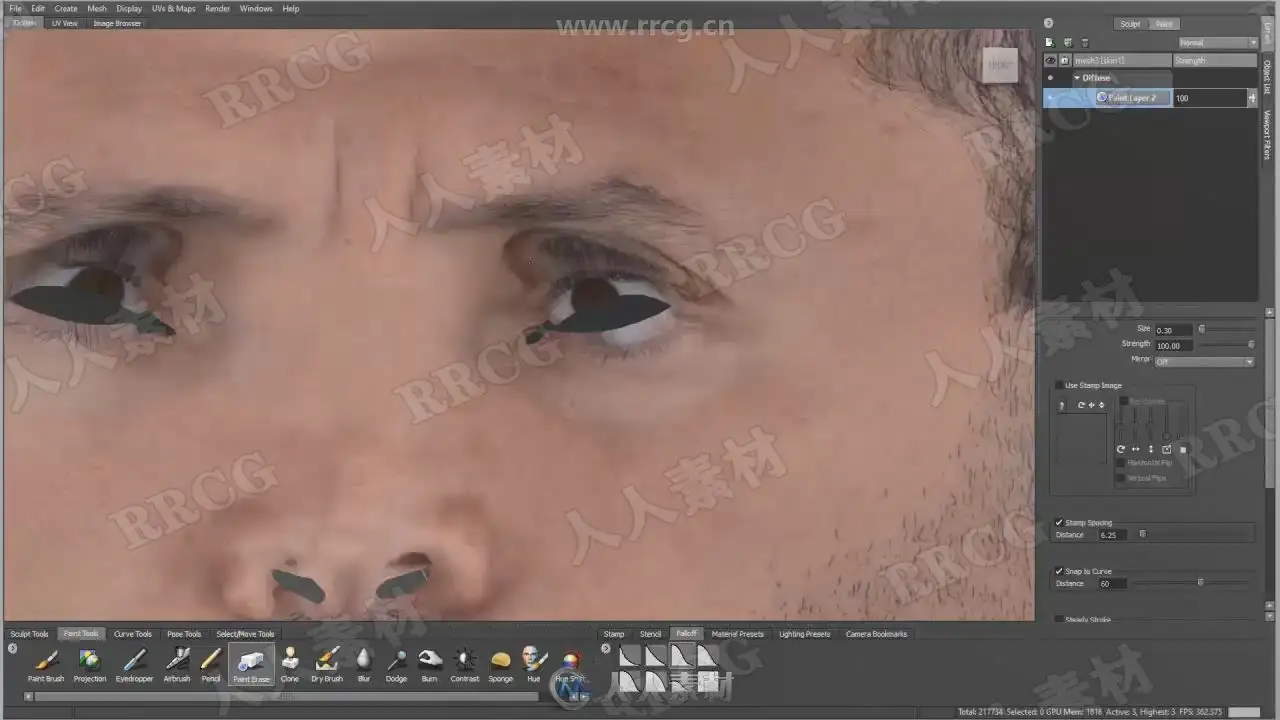Click the round arrow collapsing the Layers panel
The image size is (1280, 720).
pyautogui.click(x=1048, y=23)
